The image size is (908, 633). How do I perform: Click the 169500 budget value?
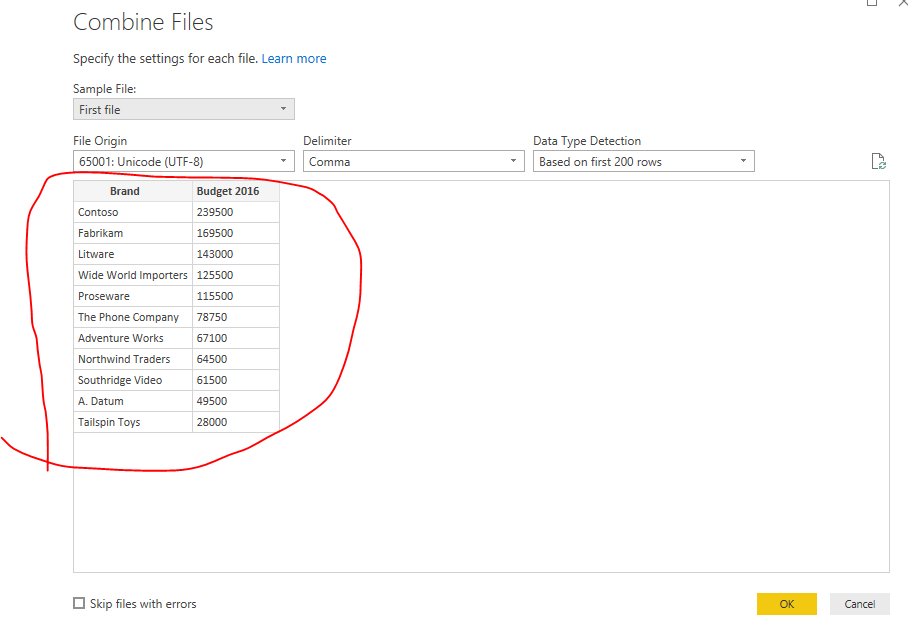point(236,233)
